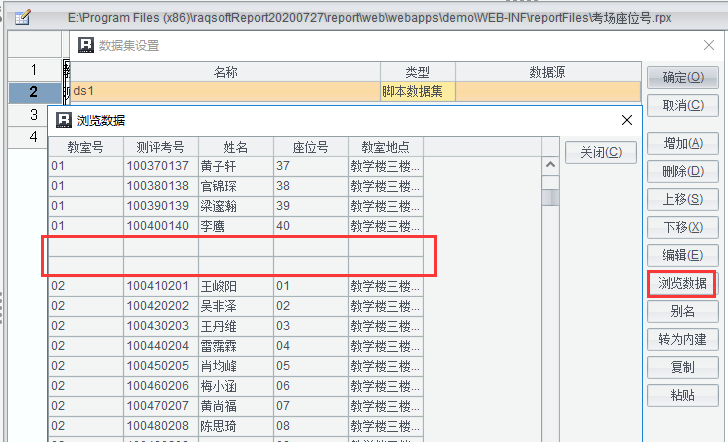
Task: Click the 粘贴 button
Action: coord(682,395)
